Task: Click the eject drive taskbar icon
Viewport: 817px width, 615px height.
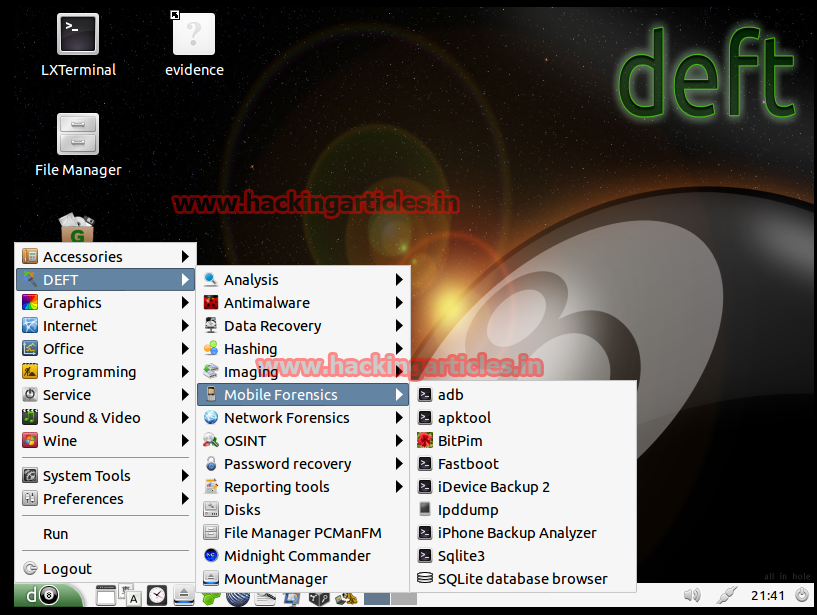Action: pyautogui.click(x=183, y=595)
